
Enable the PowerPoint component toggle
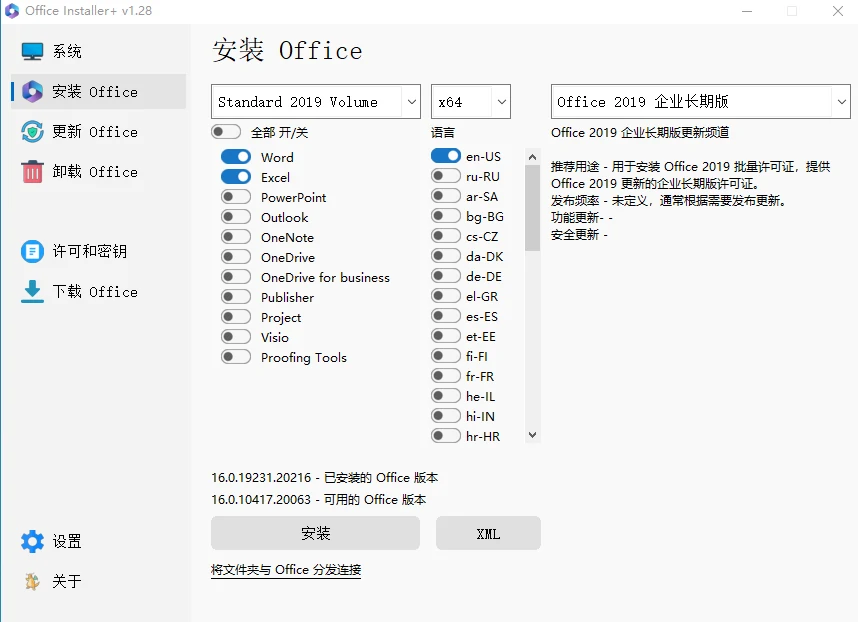tap(236, 197)
